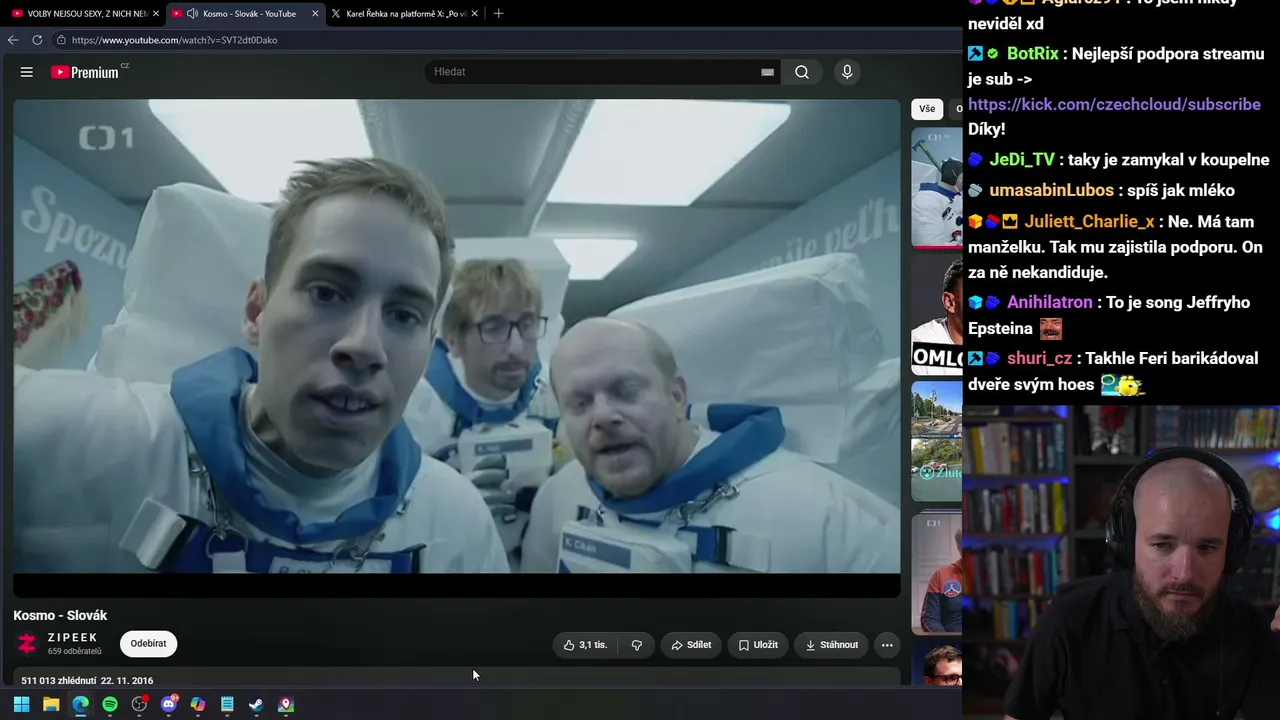Image resolution: width=1280 pixels, height=720 pixels.
Task: Open Steam from the taskbar
Action: coord(256,704)
